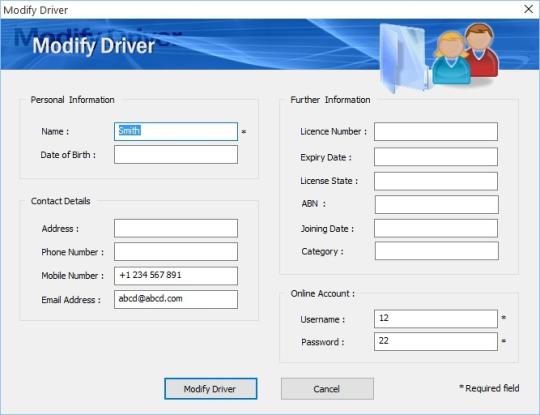Focus the Date of Birth field
Image resolution: width=540 pixels, height=415 pixels.
pyautogui.click(x=176, y=154)
